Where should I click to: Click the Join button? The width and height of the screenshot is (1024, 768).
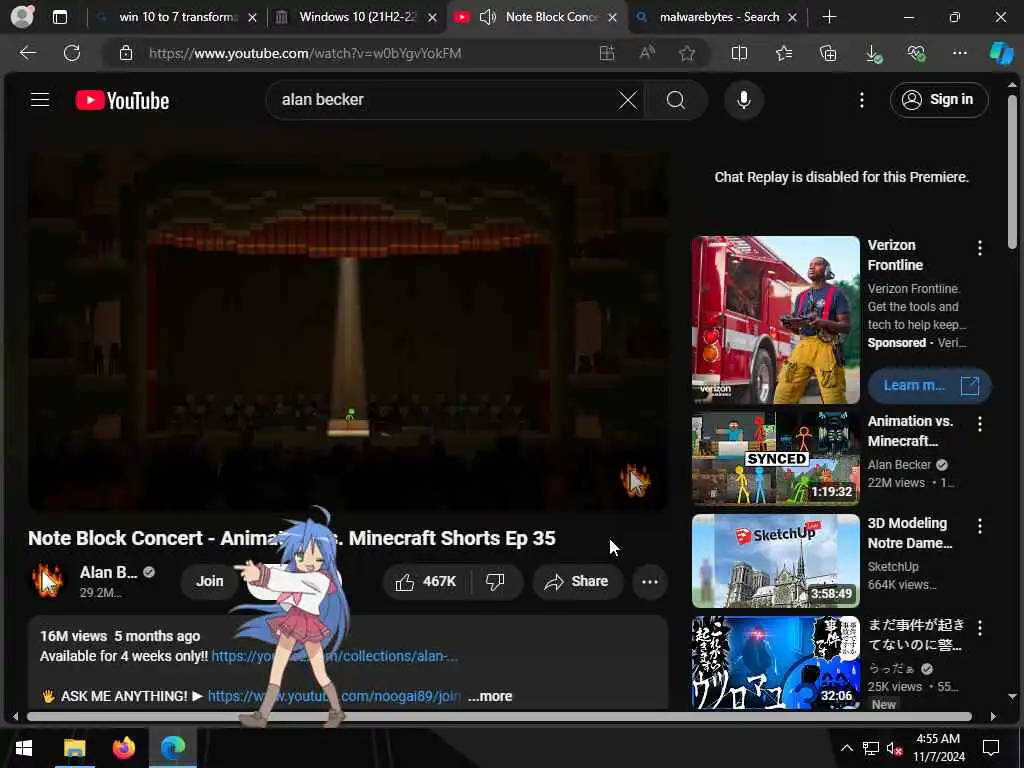tap(210, 581)
